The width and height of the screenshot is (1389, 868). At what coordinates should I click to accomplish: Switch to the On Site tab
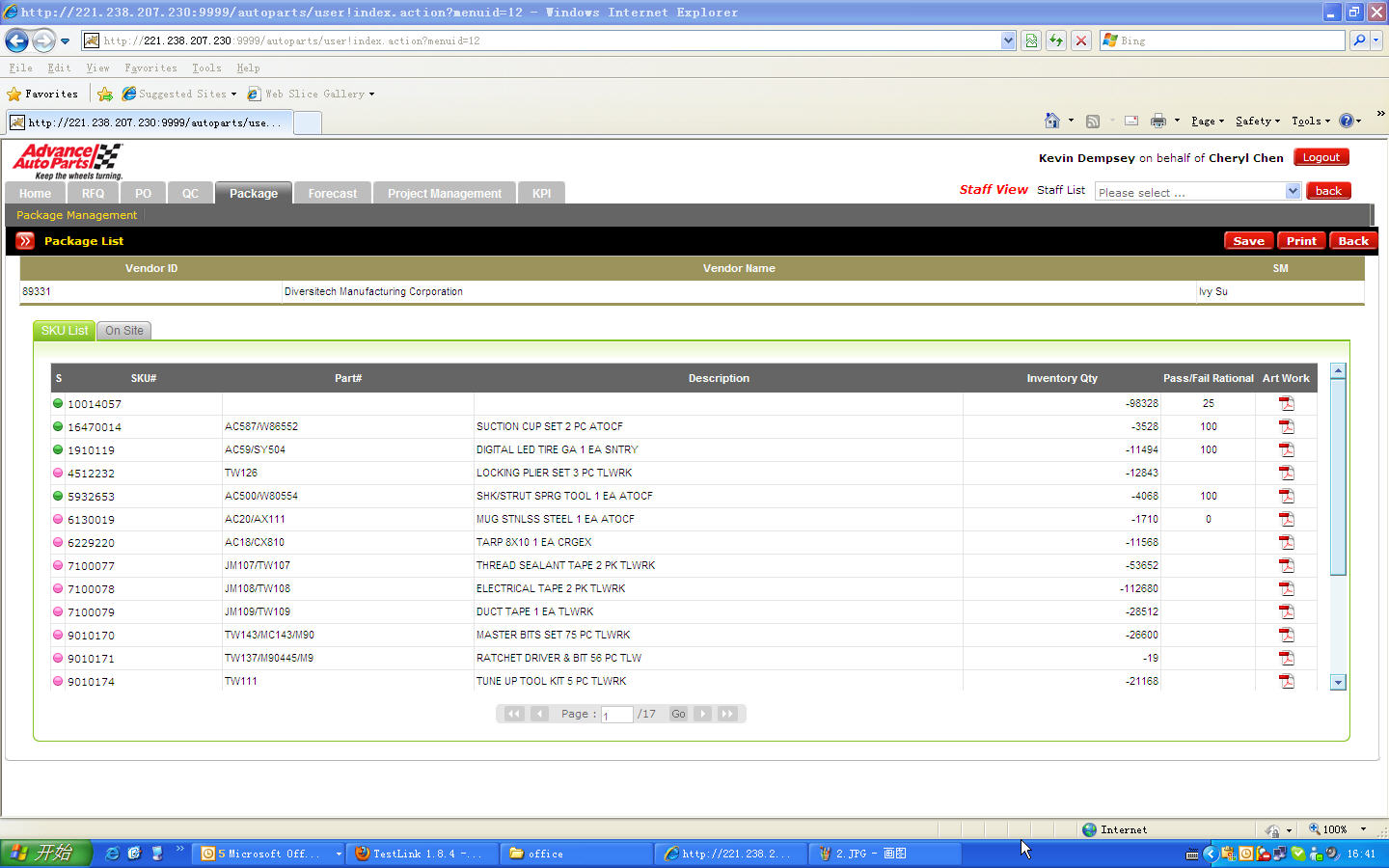click(124, 331)
